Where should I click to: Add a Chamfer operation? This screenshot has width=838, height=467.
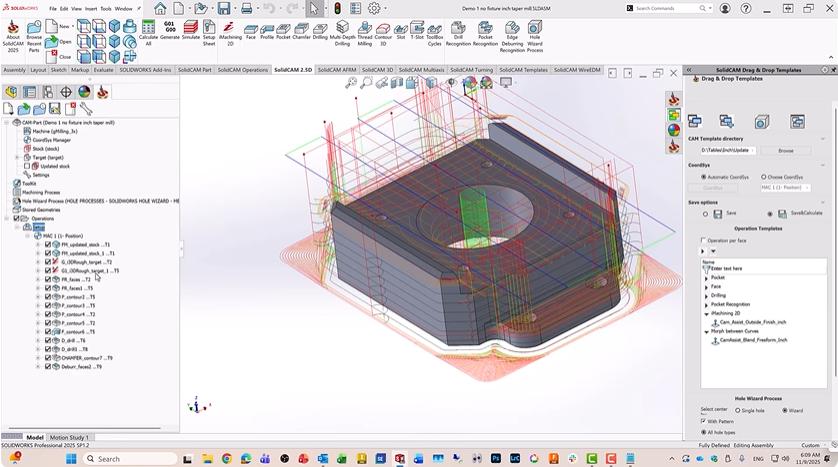301,31
